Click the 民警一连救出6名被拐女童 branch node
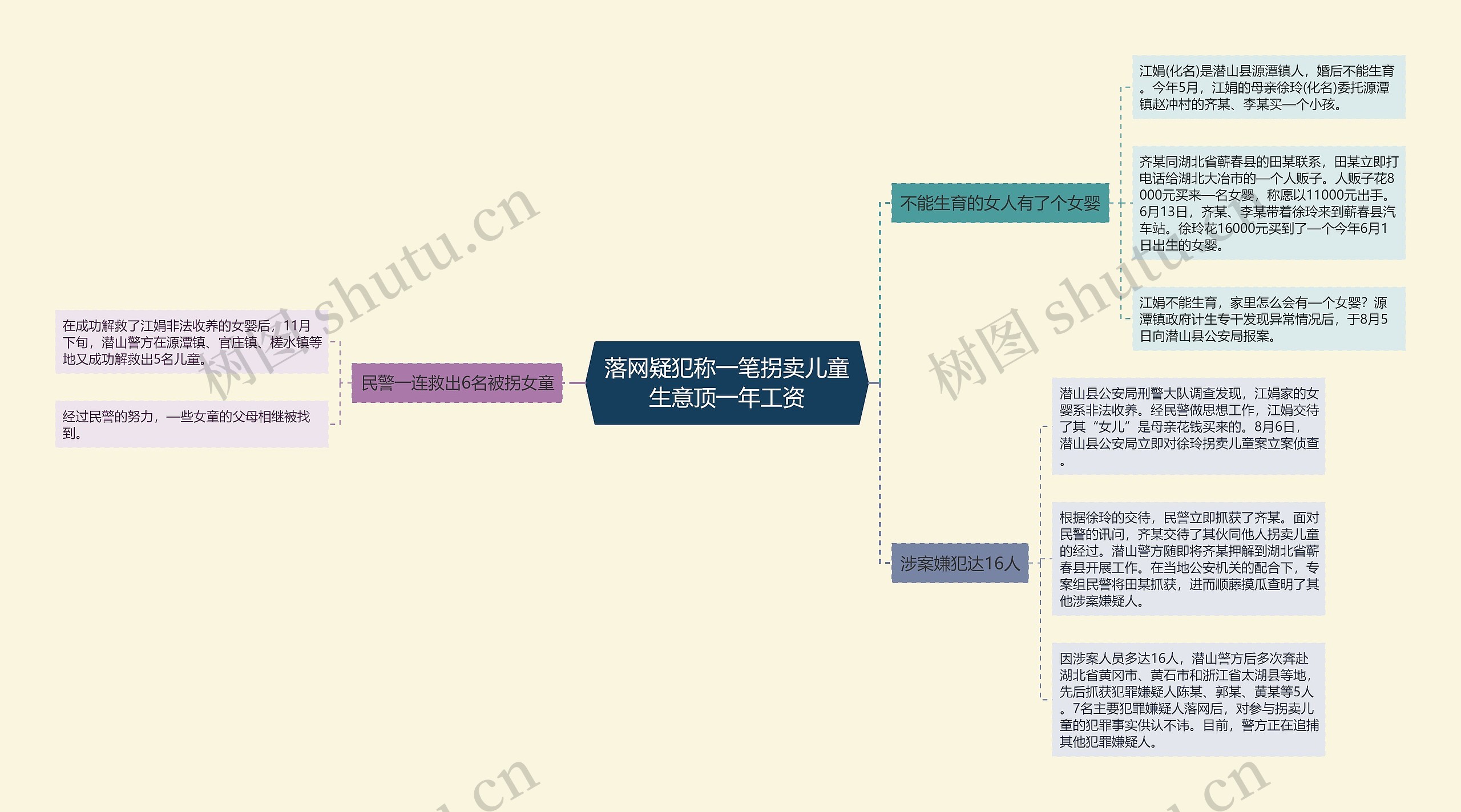The width and height of the screenshot is (1461, 812). [x=458, y=384]
